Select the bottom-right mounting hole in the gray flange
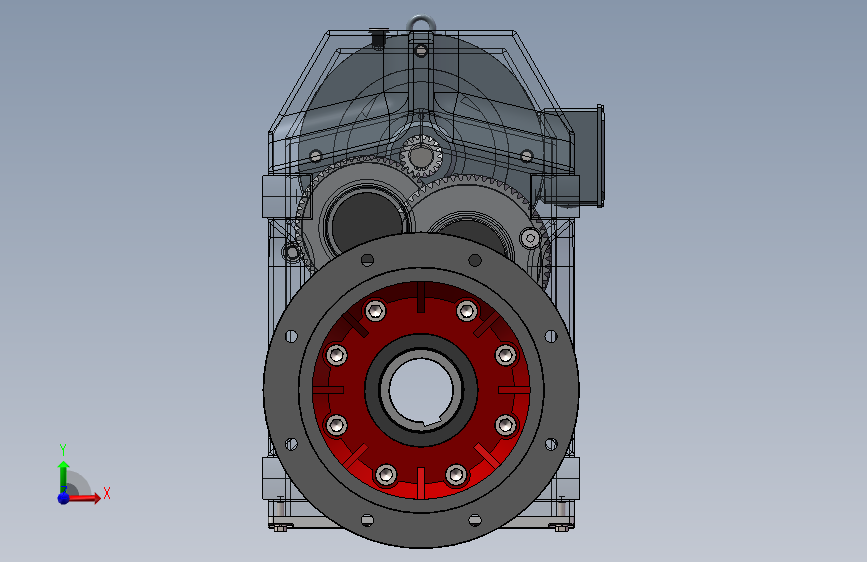Viewport: 867px width, 562px height. [475, 520]
